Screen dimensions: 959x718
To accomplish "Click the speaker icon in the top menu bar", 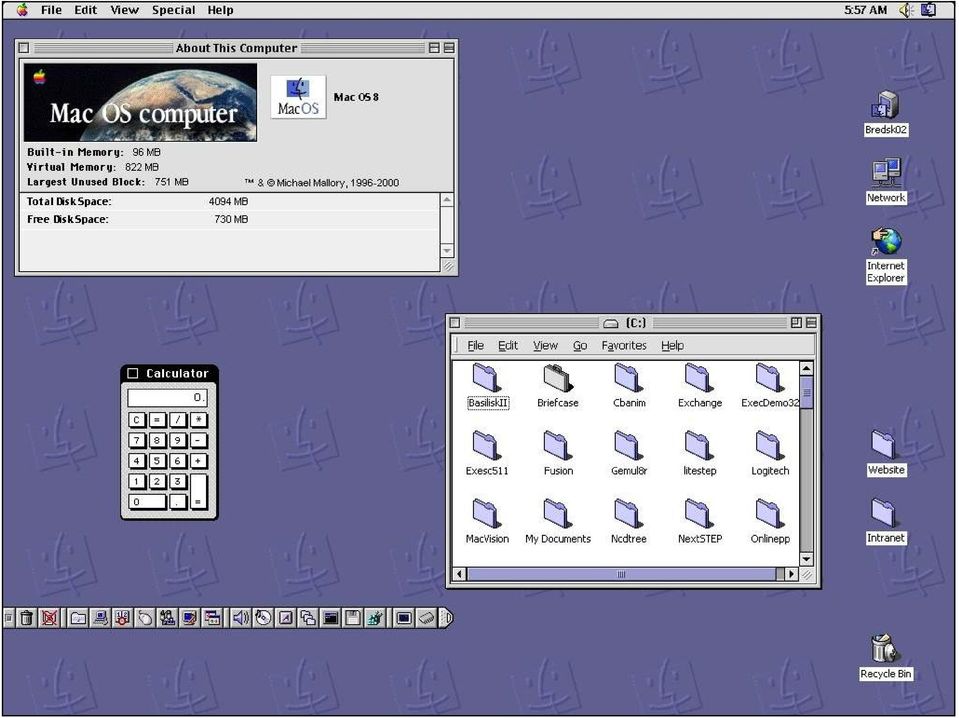I will 906,10.
